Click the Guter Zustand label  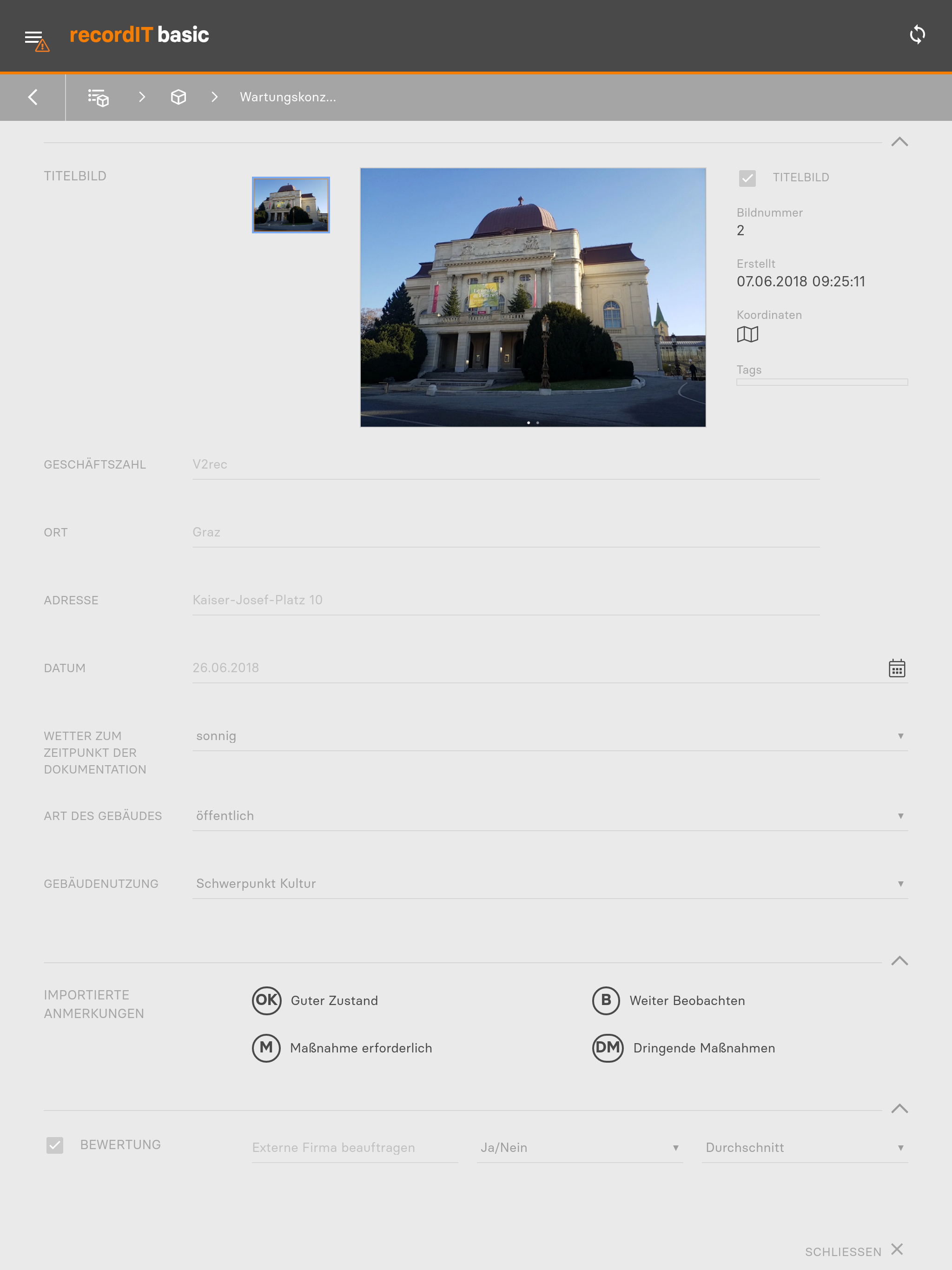[x=334, y=1001]
